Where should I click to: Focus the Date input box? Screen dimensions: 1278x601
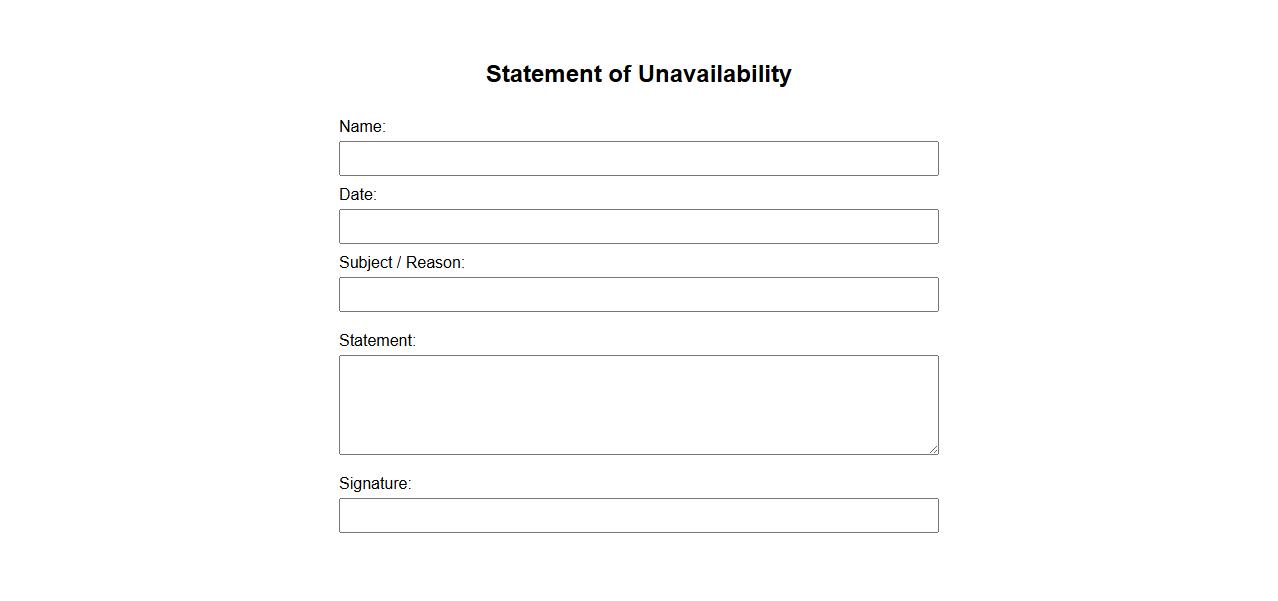pos(638,227)
